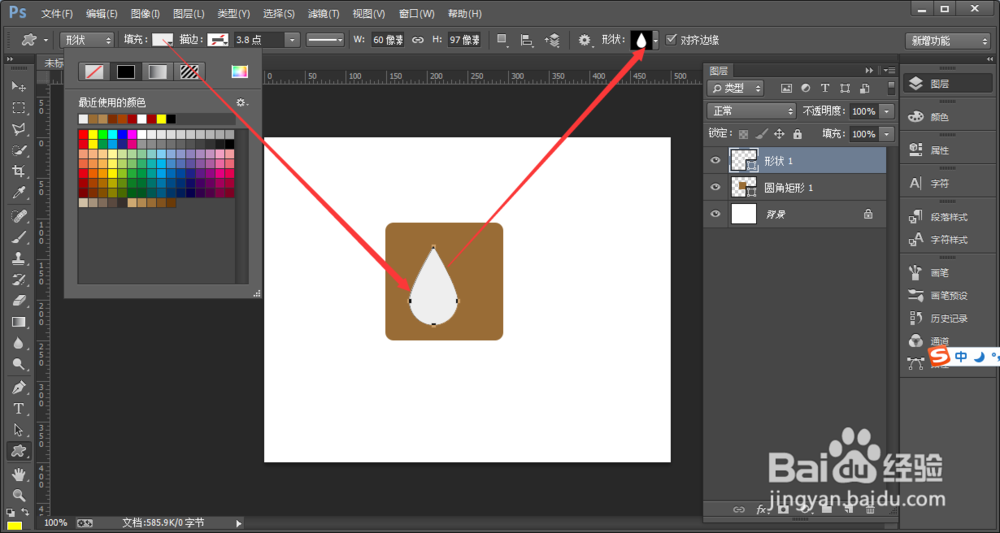Select the Brush tool
Image resolution: width=1000 pixels, height=533 pixels.
coord(18,237)
